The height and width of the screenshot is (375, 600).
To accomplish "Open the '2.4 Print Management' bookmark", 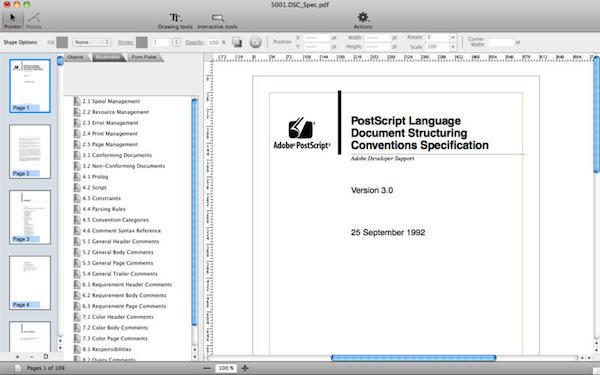I will pos(110,134).
